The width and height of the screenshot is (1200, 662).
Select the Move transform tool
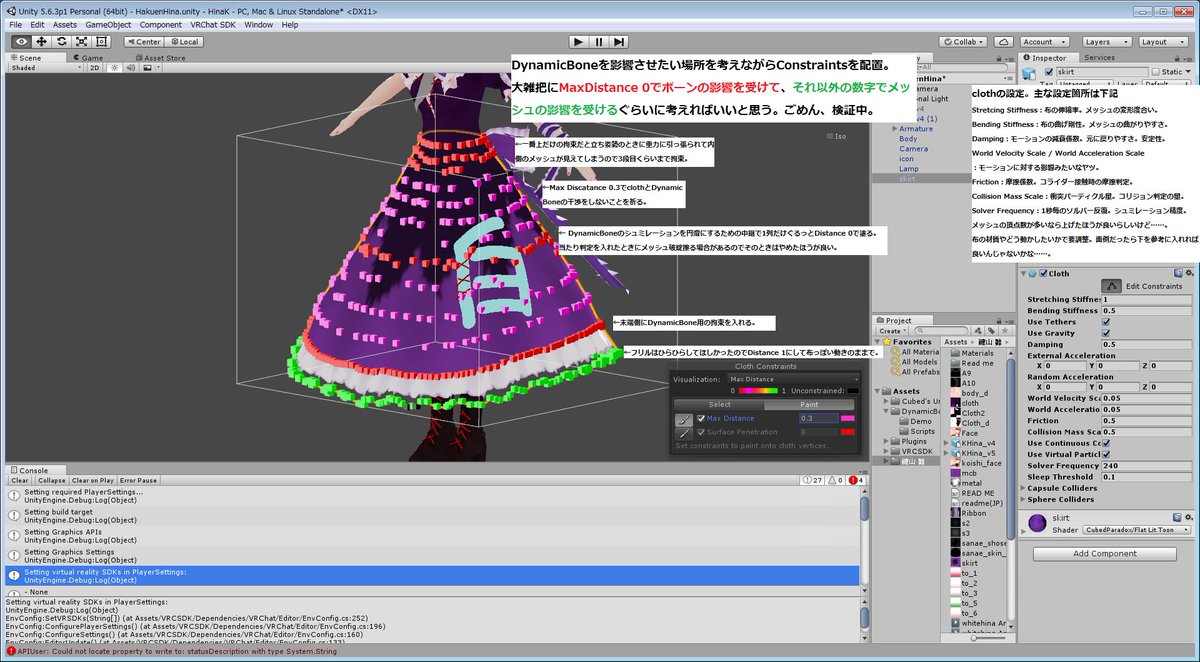point(41,42)
